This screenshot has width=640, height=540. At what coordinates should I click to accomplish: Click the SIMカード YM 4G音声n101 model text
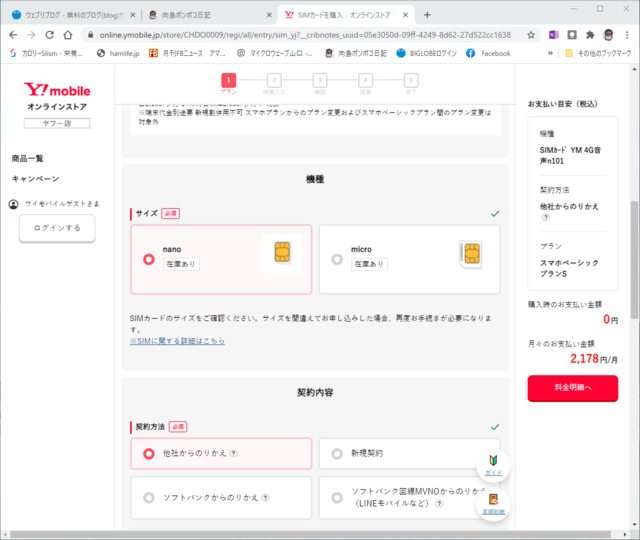570,156
